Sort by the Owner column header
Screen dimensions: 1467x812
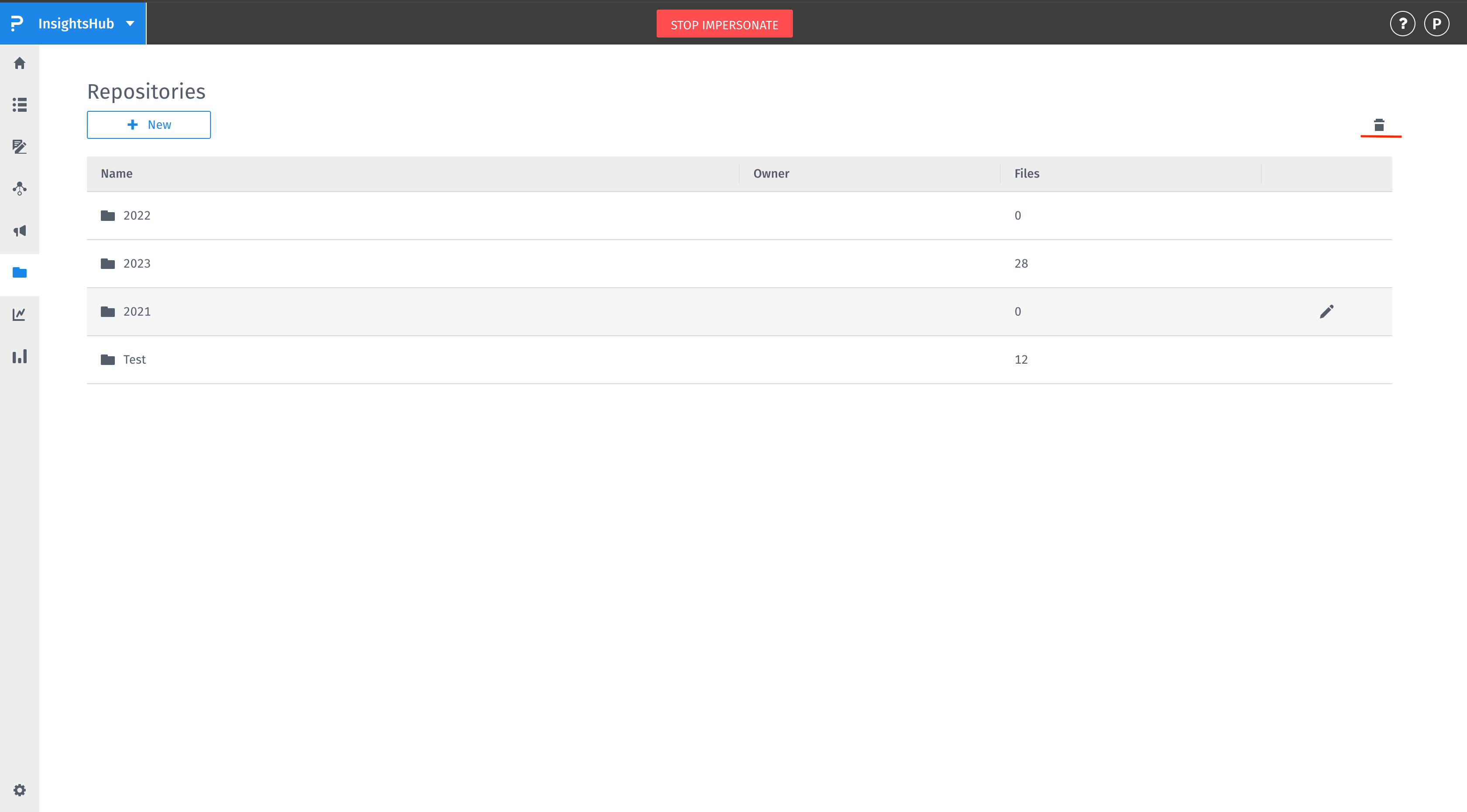coord(771,174)
